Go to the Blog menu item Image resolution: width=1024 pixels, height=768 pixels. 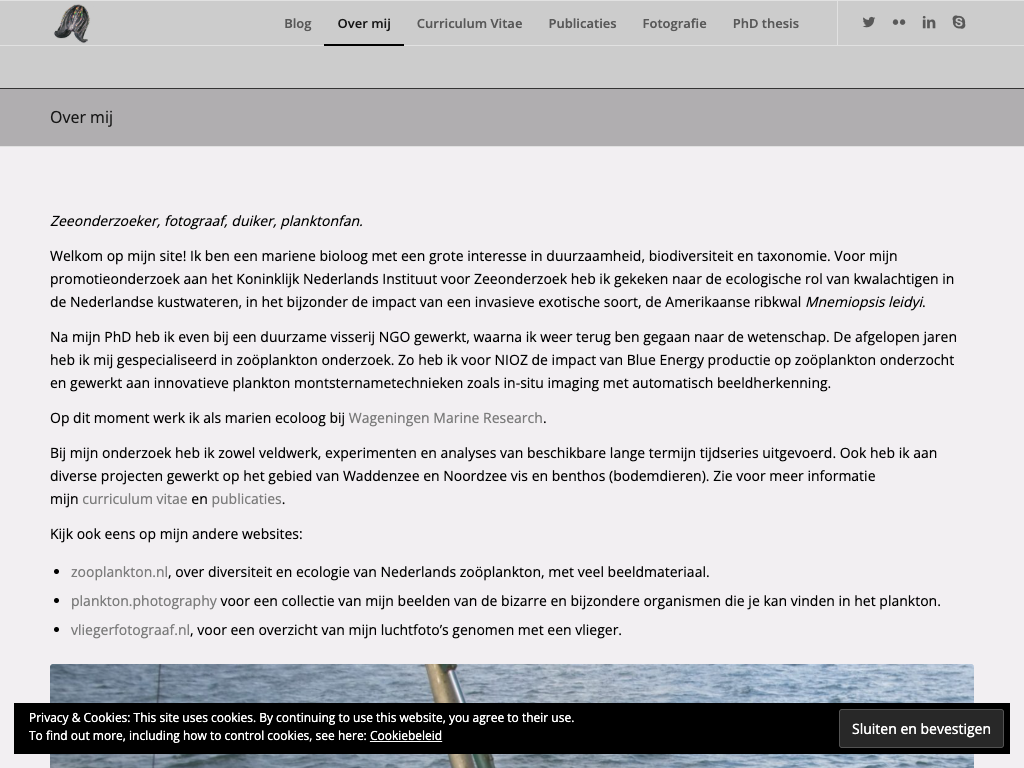(x=297, y=23)
